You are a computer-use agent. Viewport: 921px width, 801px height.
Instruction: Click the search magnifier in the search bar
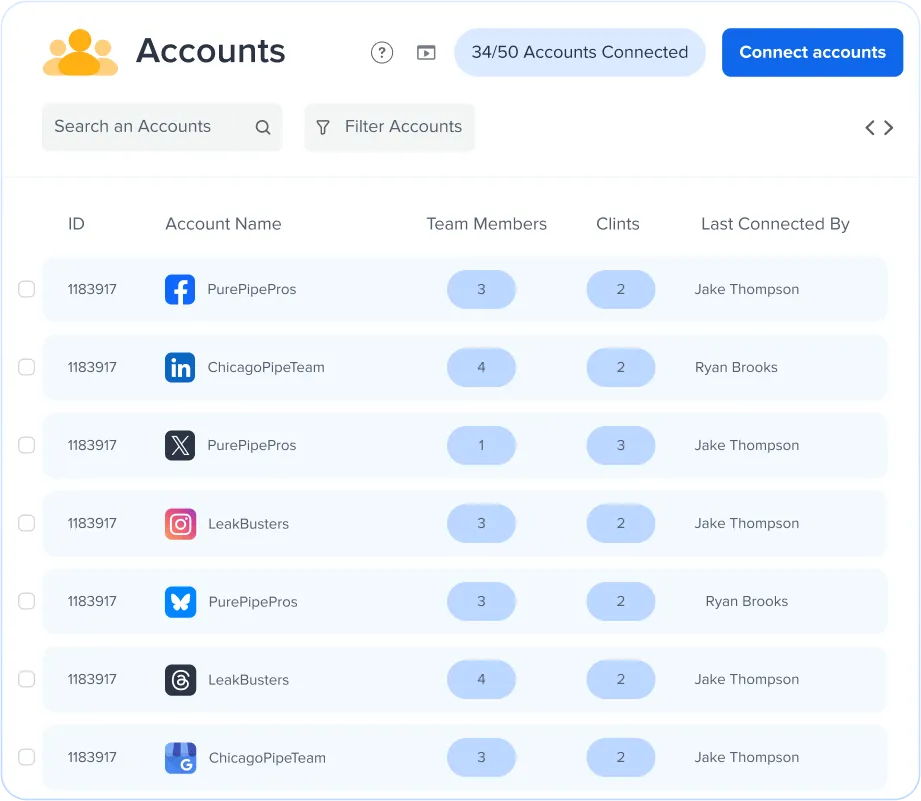pyautogui.click(x=263, y=127)
